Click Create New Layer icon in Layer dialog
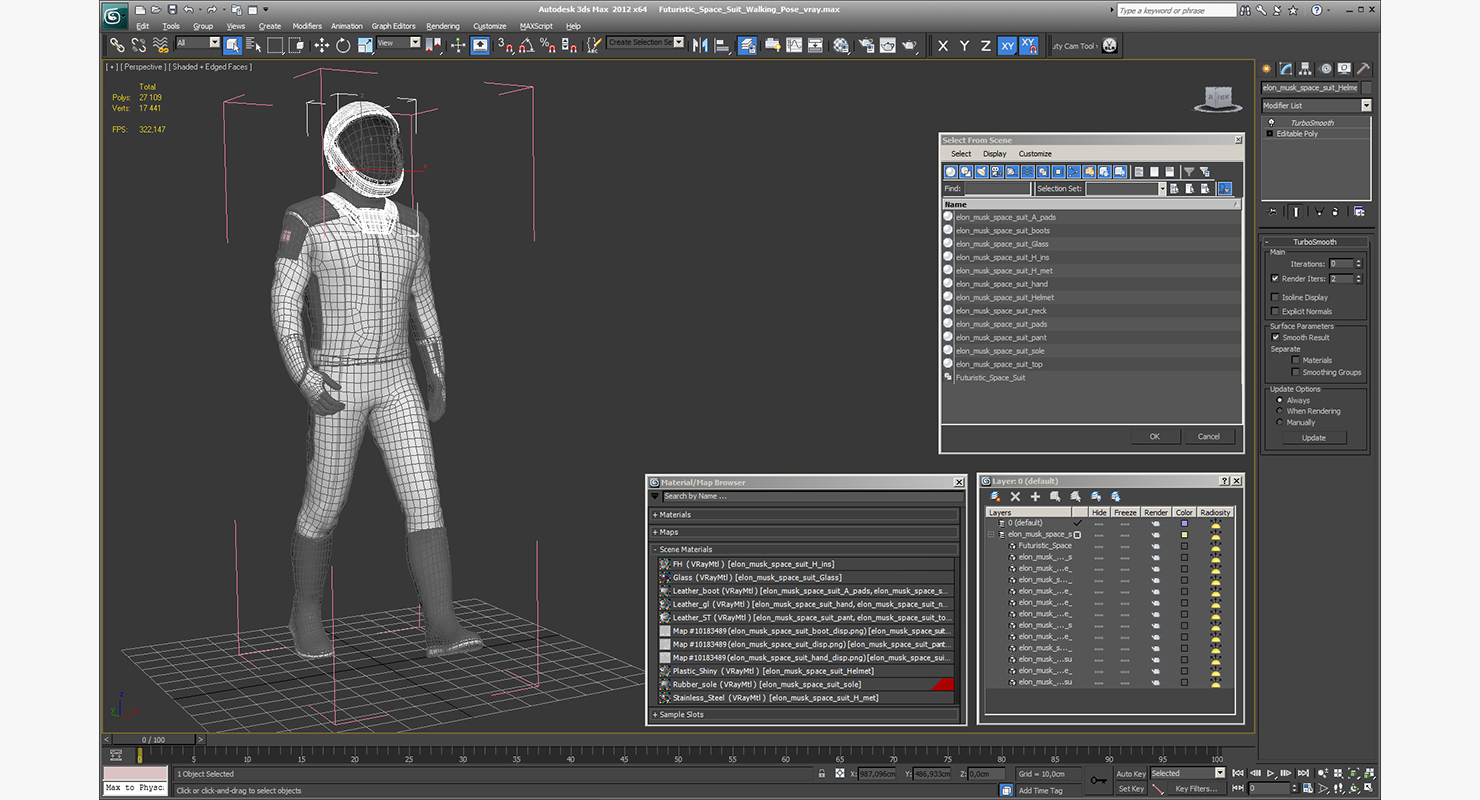Image resolution: width=1480 pixels, height=800 pixels. [995, 496]
